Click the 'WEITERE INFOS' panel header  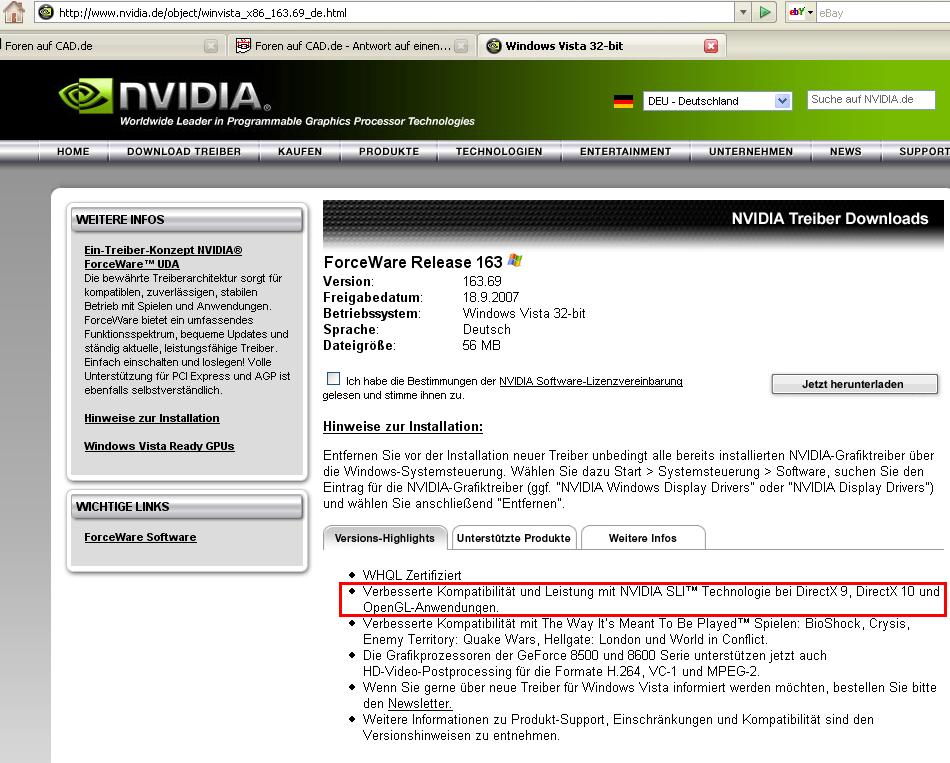[x=187, y=219]
